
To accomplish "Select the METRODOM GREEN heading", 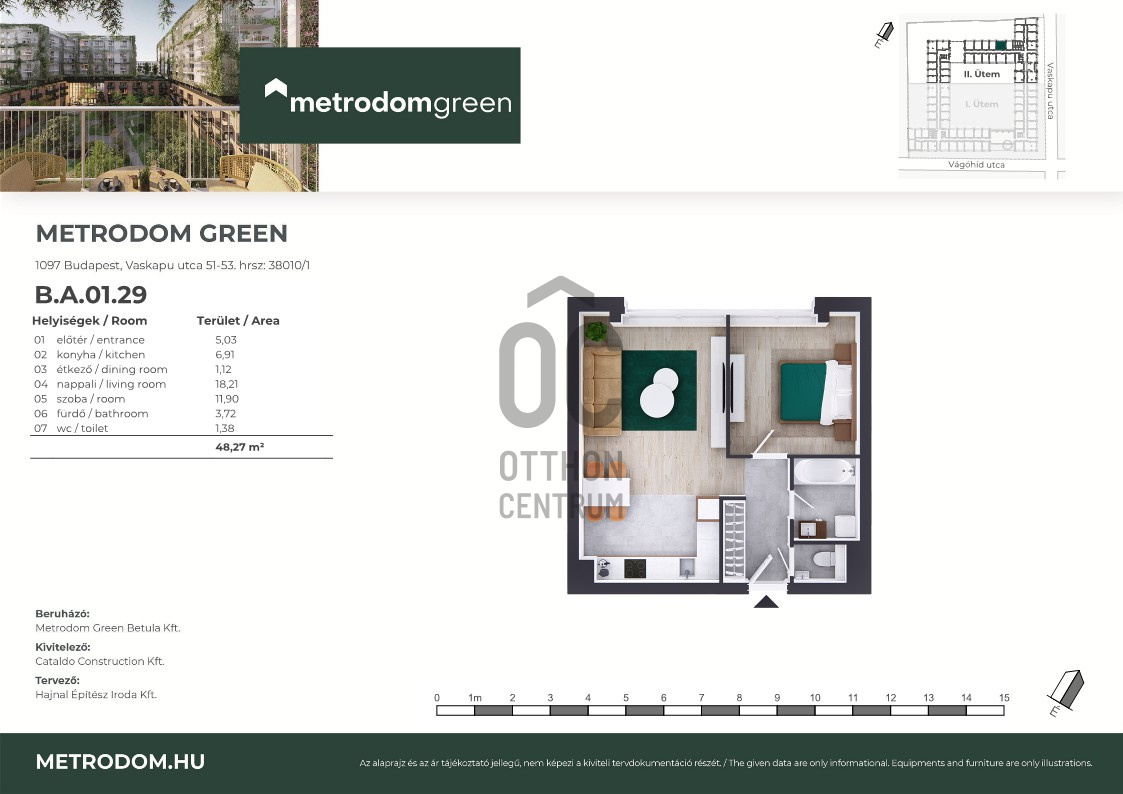I will 162,233.
